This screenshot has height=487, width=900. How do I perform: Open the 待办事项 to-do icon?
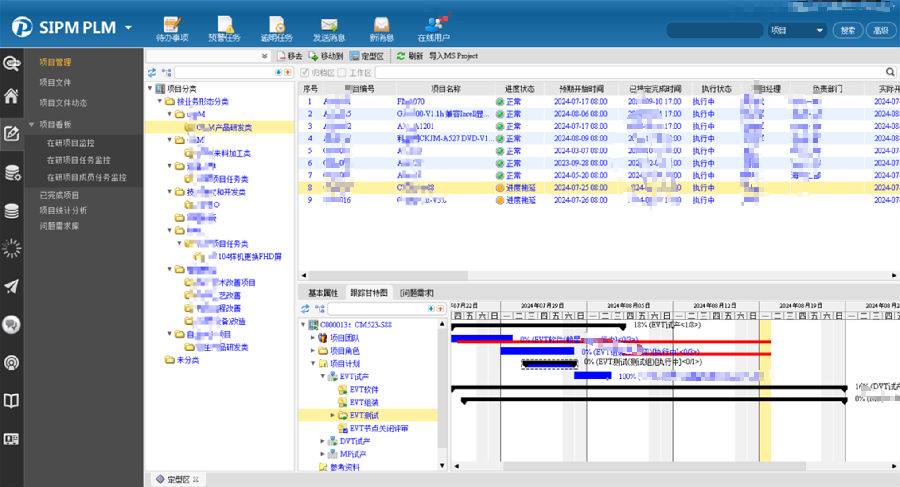point(171,23)
